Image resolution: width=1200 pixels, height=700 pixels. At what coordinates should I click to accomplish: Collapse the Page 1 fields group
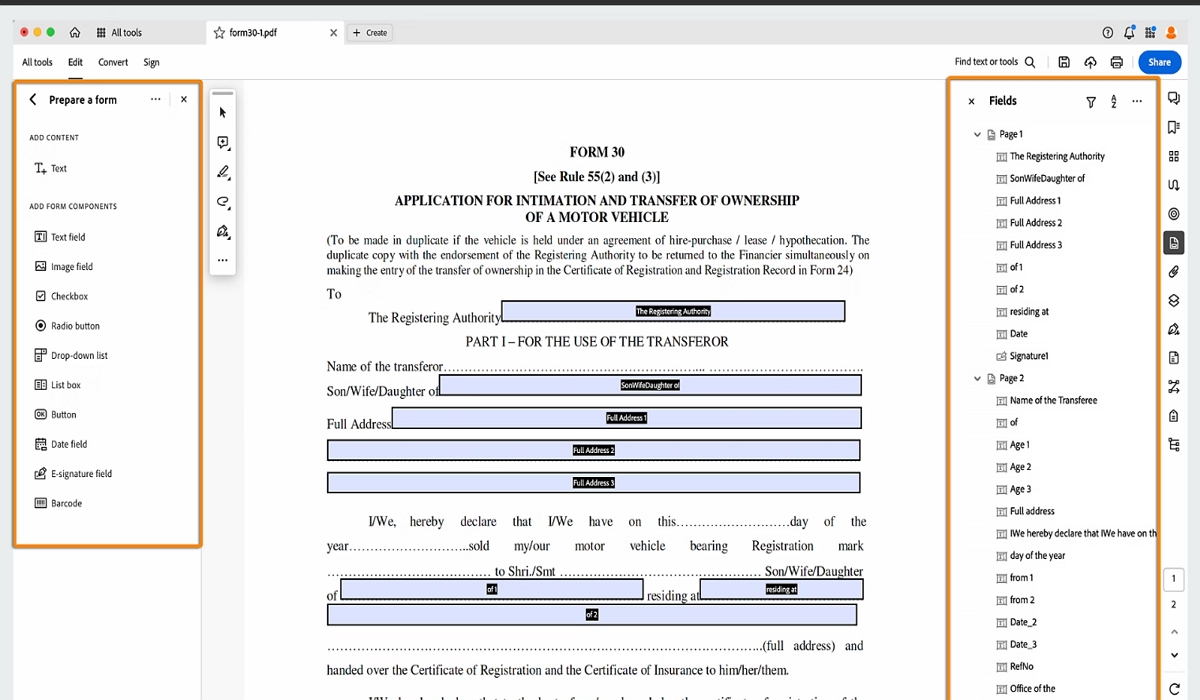(977, 134)
